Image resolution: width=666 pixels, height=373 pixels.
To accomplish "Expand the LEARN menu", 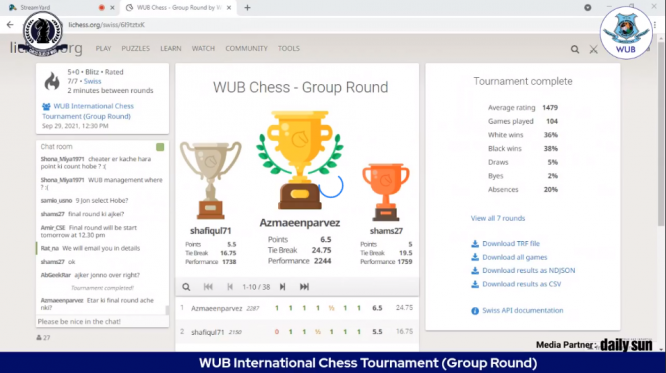I will [x=171, y=48].
